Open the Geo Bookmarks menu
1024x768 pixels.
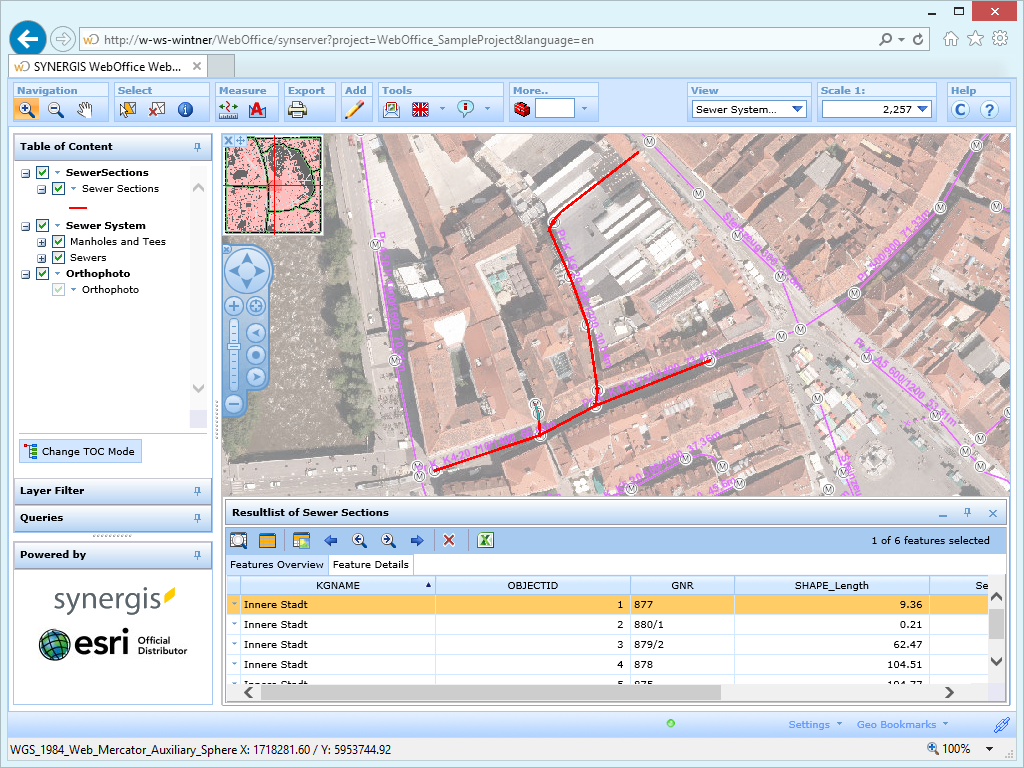click(x=898, y=724)
